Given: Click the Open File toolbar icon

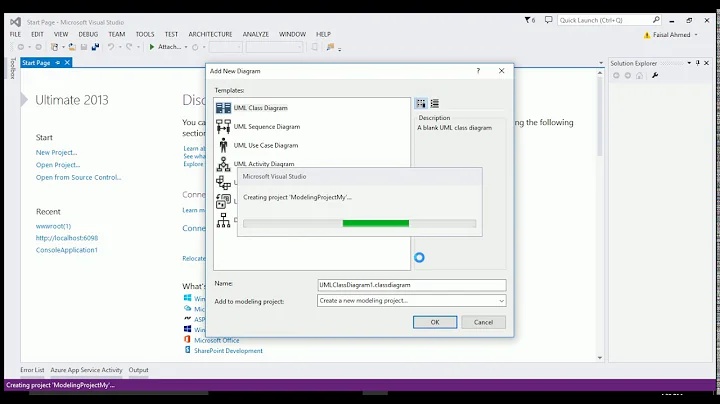Looking at the screenshot, I should [72, 47].
